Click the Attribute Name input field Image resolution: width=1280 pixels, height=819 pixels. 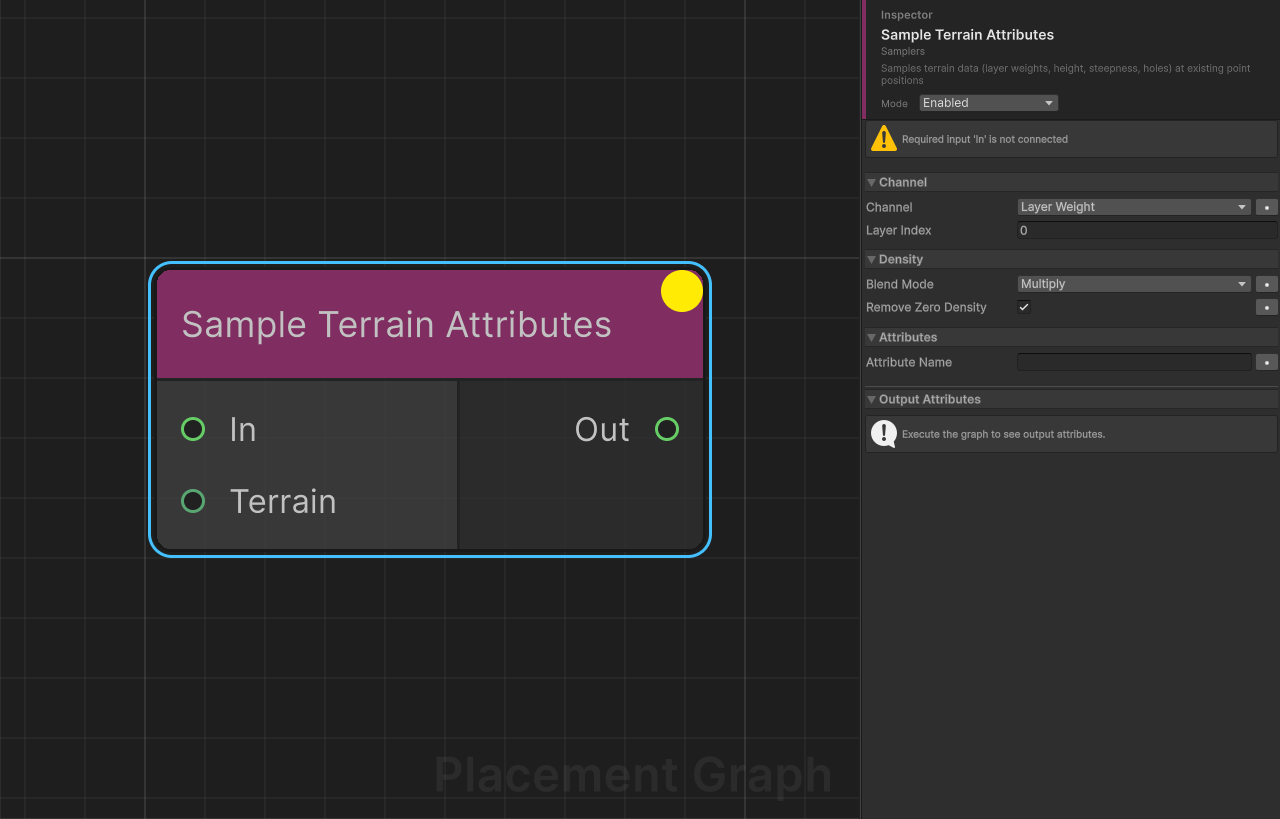coord(1134,362)
